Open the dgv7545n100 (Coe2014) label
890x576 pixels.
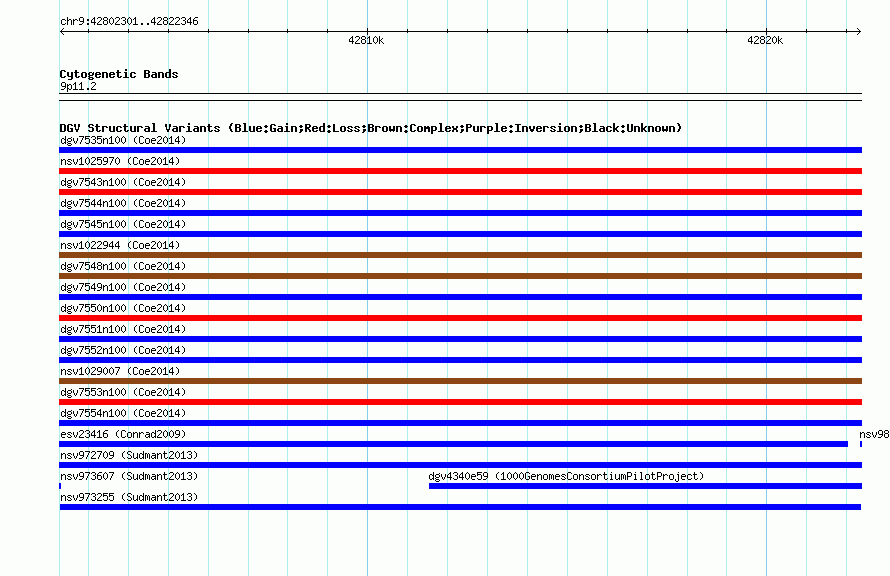[x=123, y=224]
